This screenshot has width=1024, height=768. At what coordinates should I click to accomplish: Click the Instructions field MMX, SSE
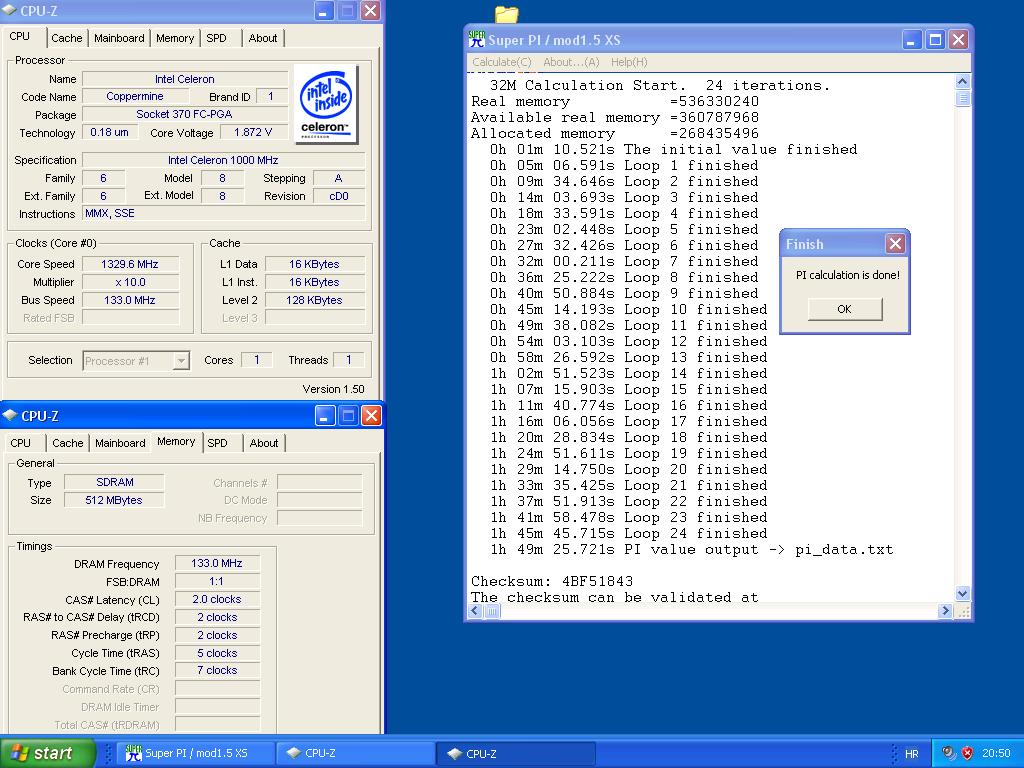[223, 214]
